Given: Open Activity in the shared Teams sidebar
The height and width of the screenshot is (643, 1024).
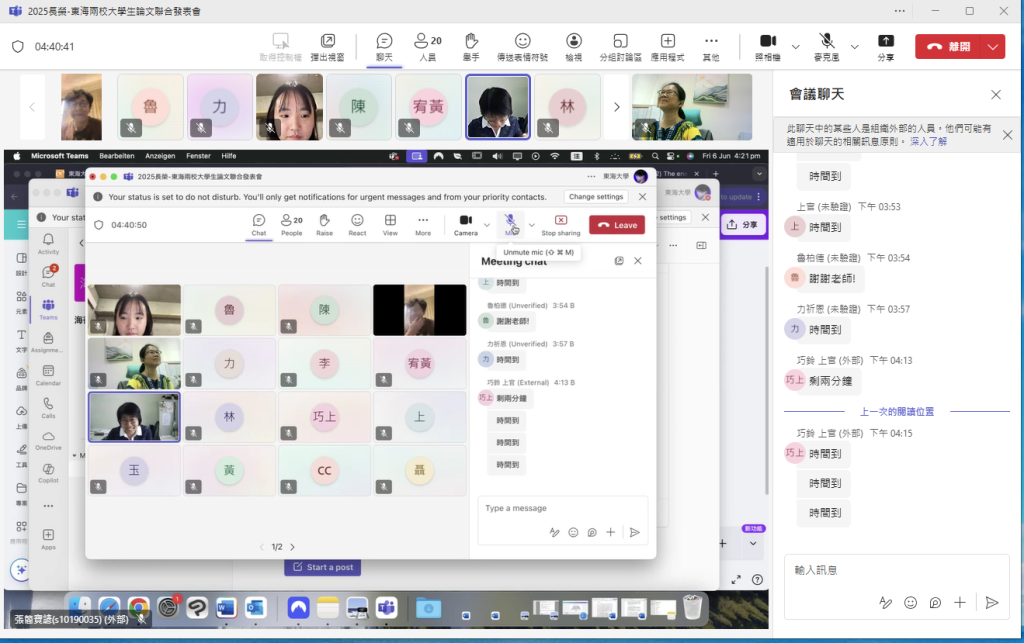Looking at the screenshot, I should coord(48,244).
